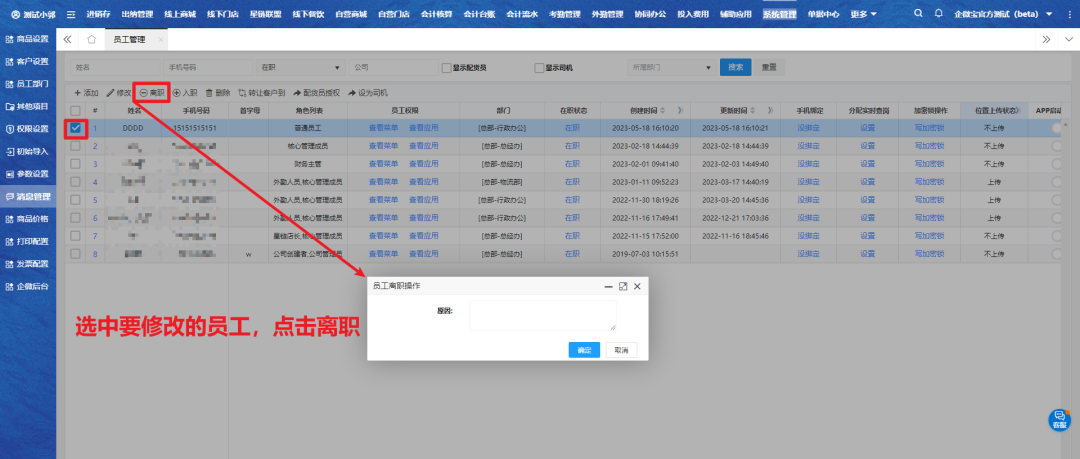The image size is (1080, 459).
Task: Open the notification bell
Action: tap(937, 14)
